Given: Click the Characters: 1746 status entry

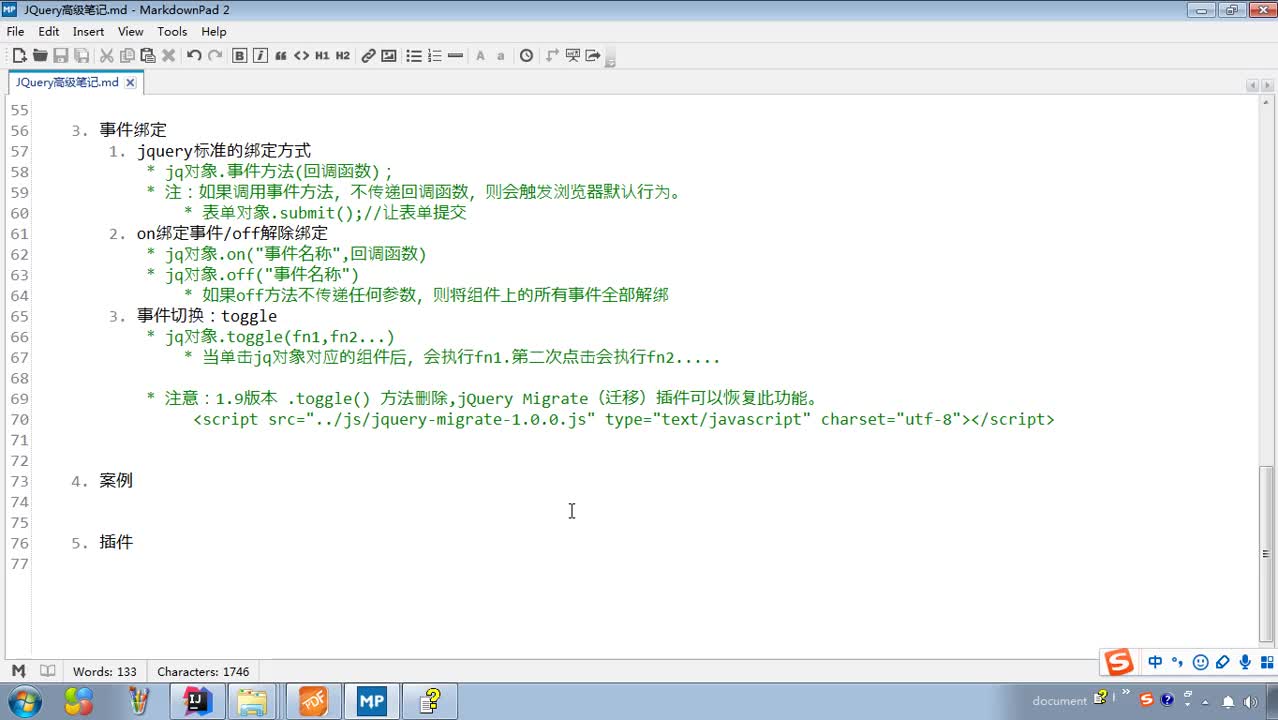Looking at the screenshot, I should coord(203,672).
